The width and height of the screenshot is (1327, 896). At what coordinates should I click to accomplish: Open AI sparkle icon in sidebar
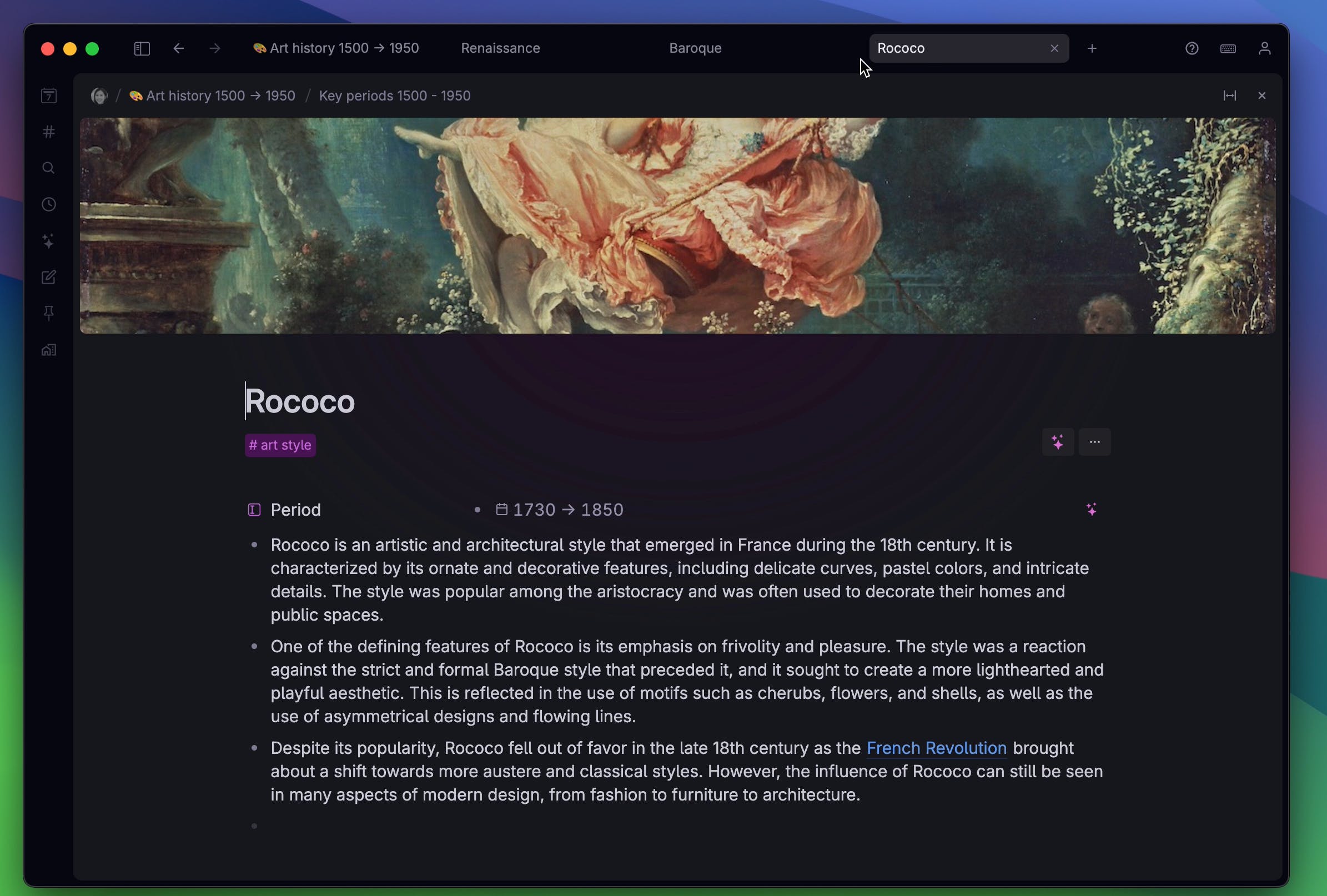tap(49, 241)
